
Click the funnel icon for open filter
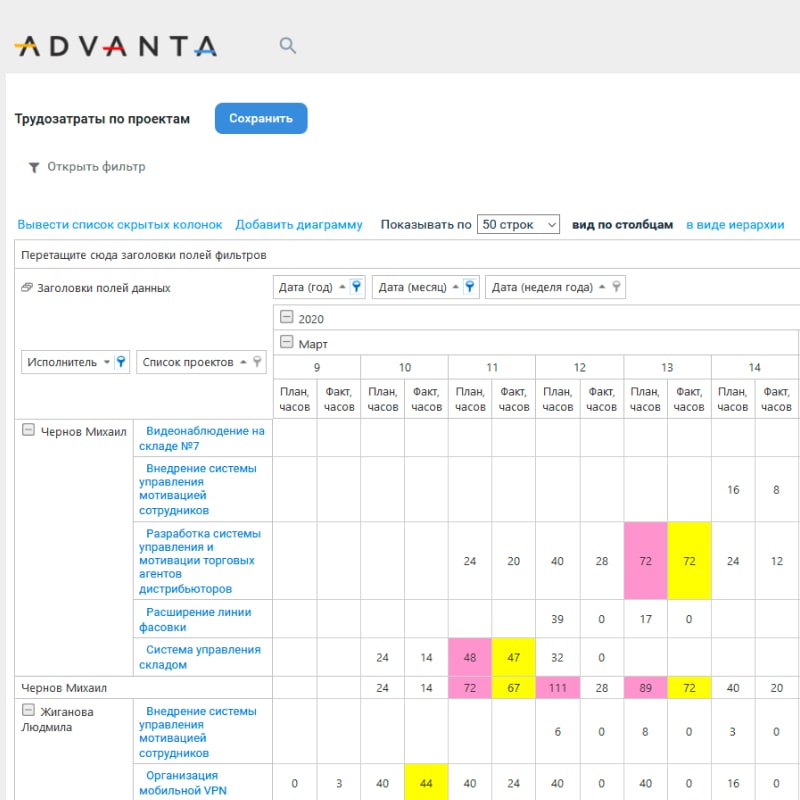[33, 167]
